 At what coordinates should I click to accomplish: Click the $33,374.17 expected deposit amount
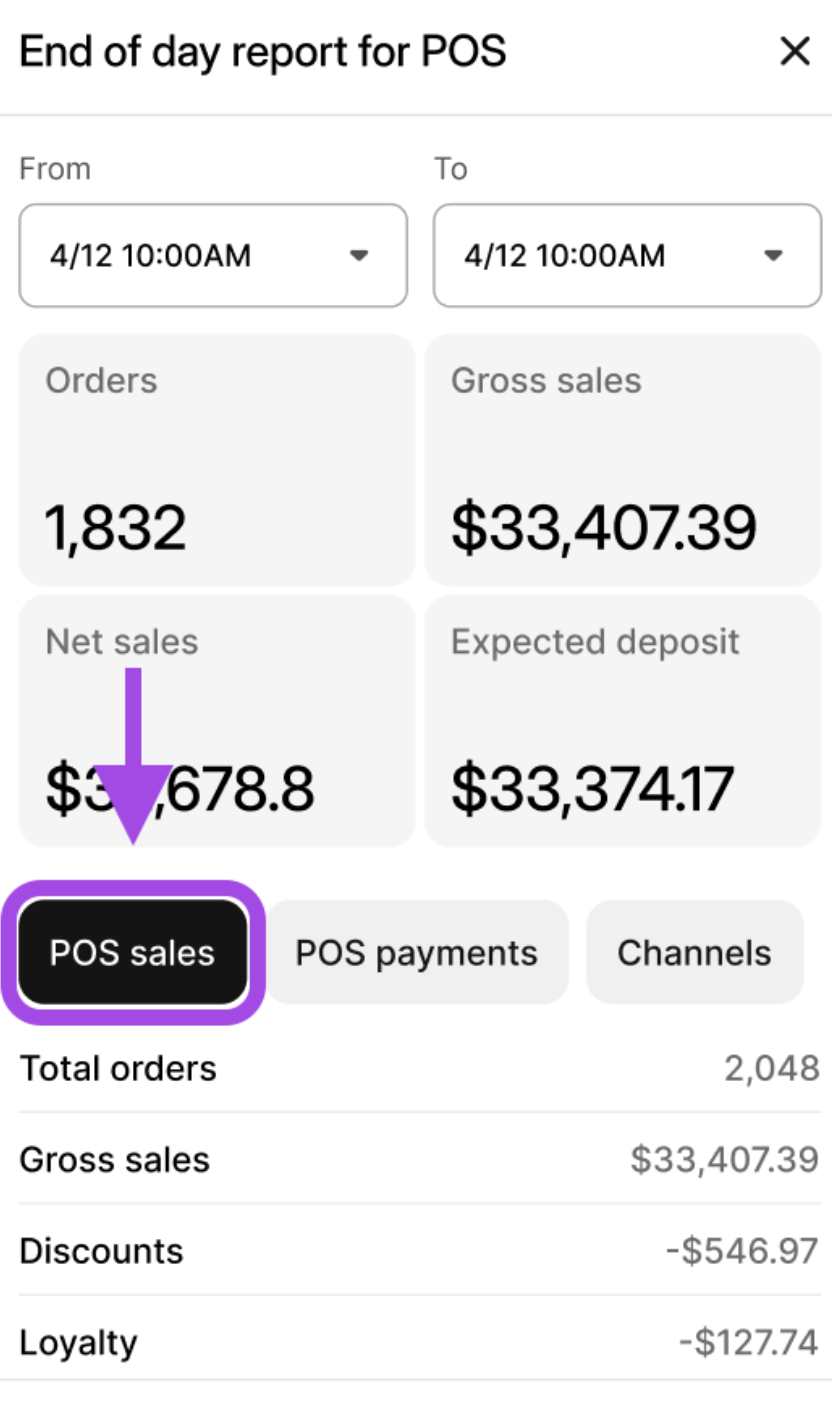592,788
